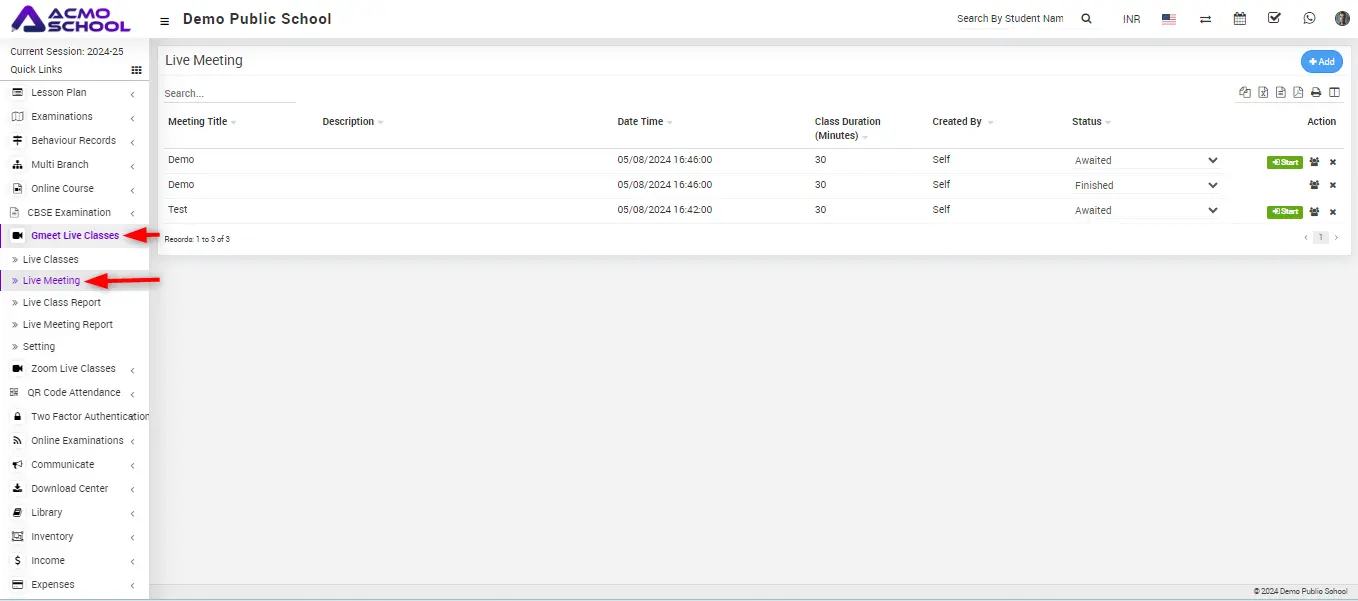Open Status dropdown for the Test meeting
Viewport: 1358px width, 601px height.
point(1146,211)
